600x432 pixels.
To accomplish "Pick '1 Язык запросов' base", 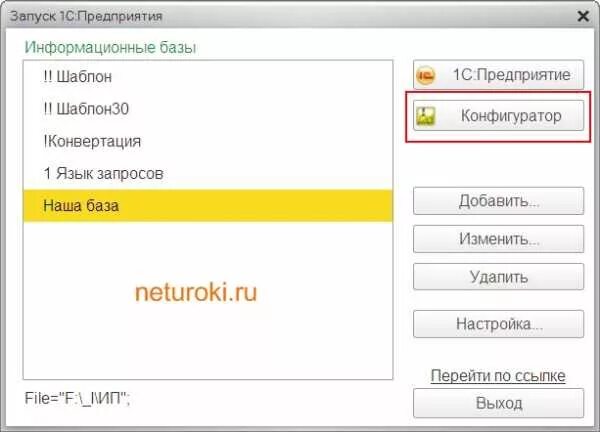I will pyautogui.click(x=208, y=174).
